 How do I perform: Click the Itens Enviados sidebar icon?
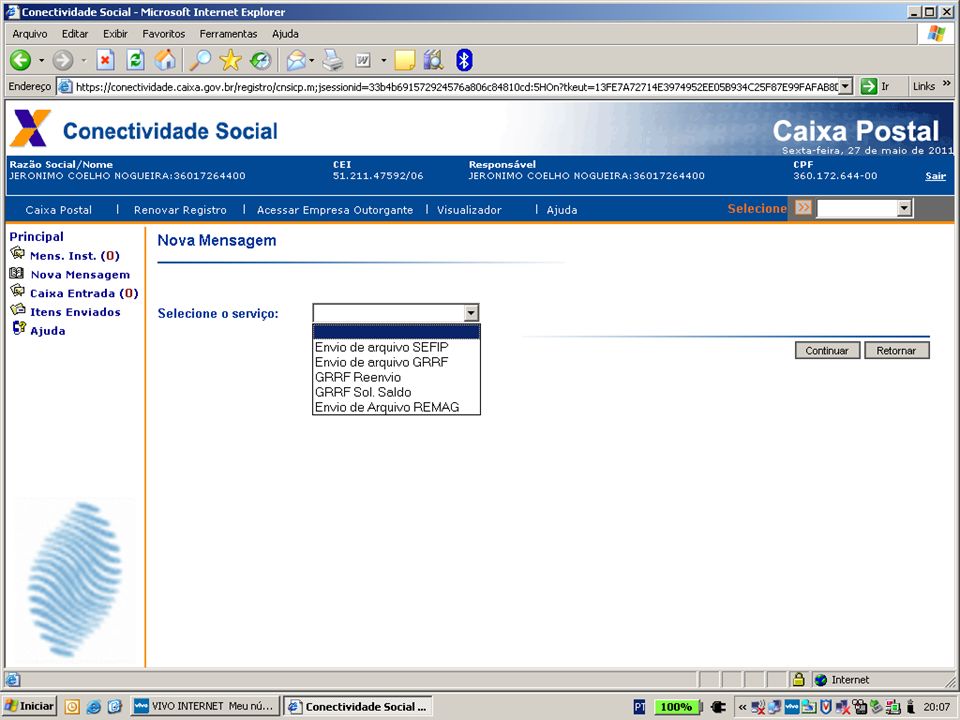(x=18, y=310)
